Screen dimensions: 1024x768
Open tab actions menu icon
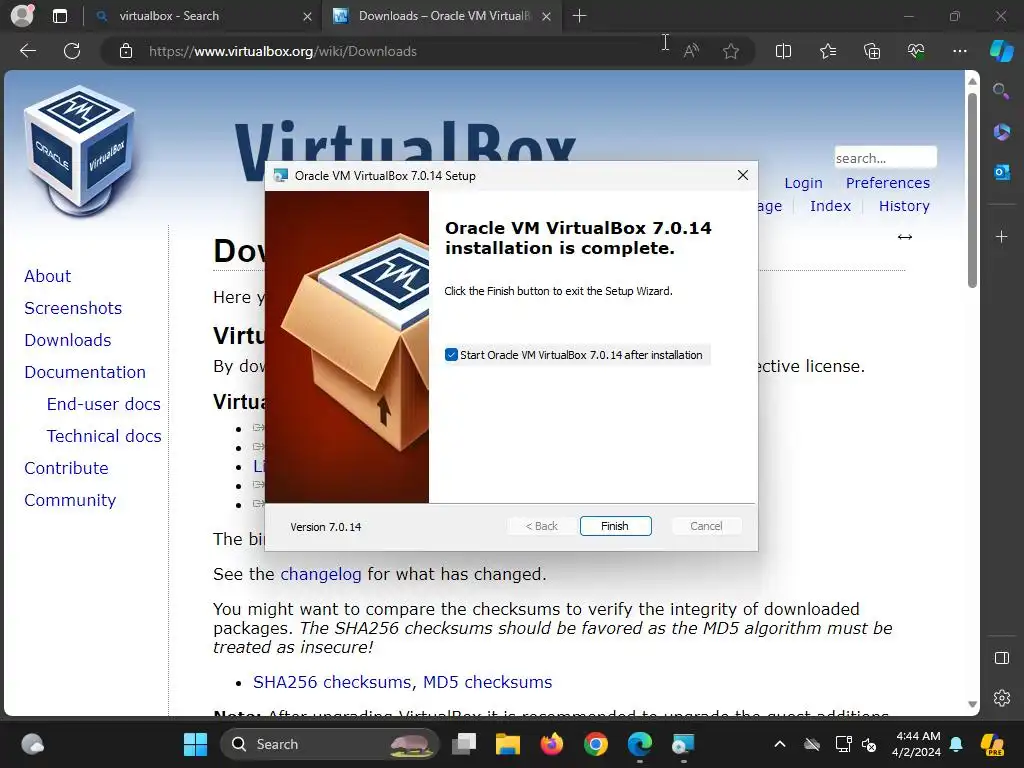coord(59,16)
